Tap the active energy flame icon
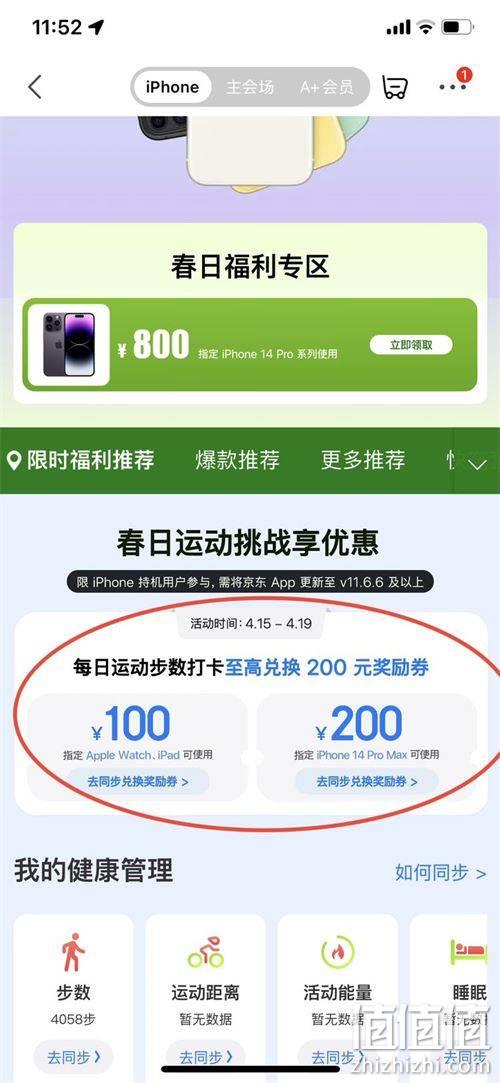The width and height of the screenshot is (500, 1083). (337, 952)
